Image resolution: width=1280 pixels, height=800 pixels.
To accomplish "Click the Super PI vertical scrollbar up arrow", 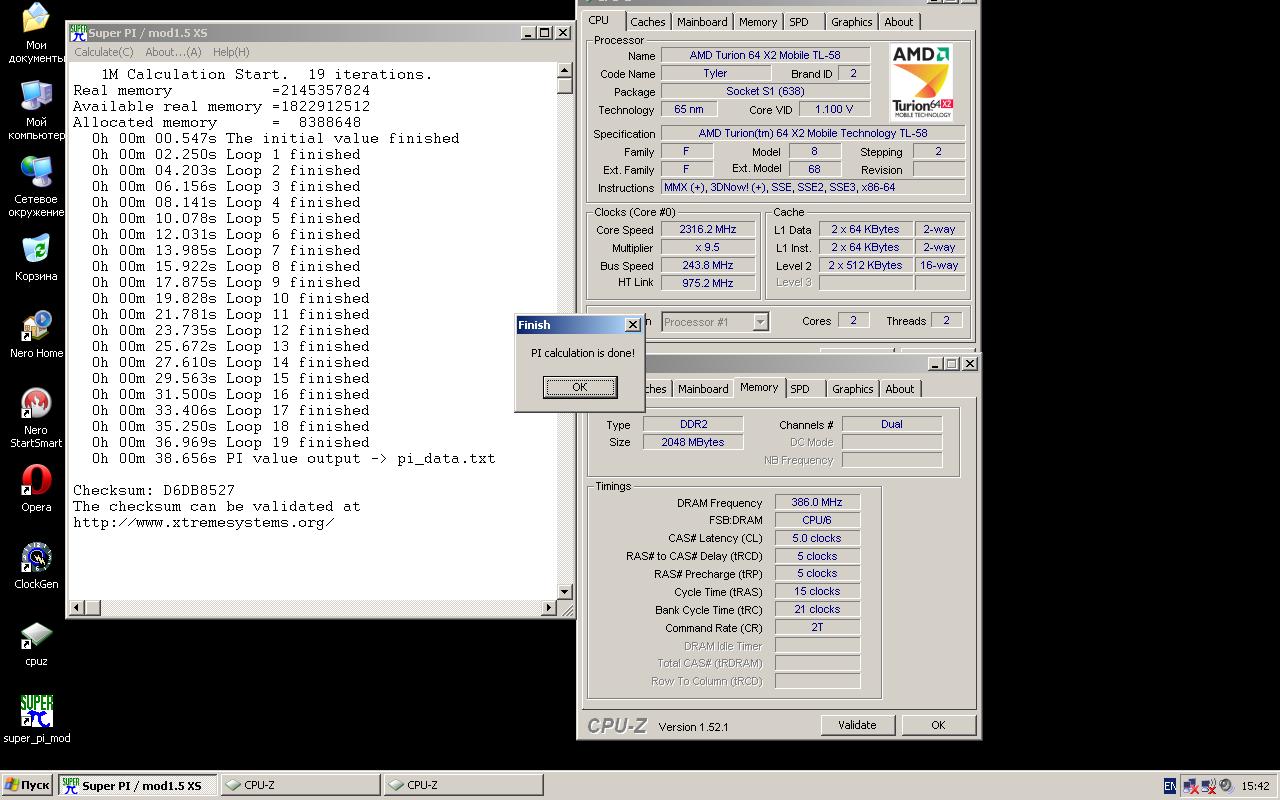I will point(565,70).
